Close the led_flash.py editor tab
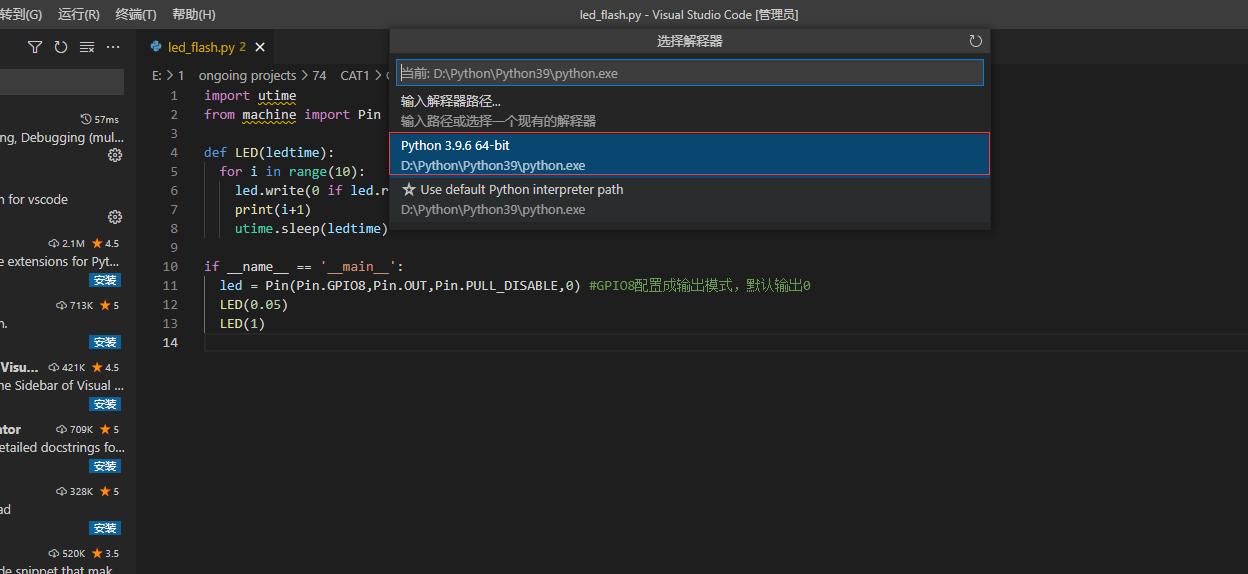The height and width of the screenshot is (574, 1248). 258,47
